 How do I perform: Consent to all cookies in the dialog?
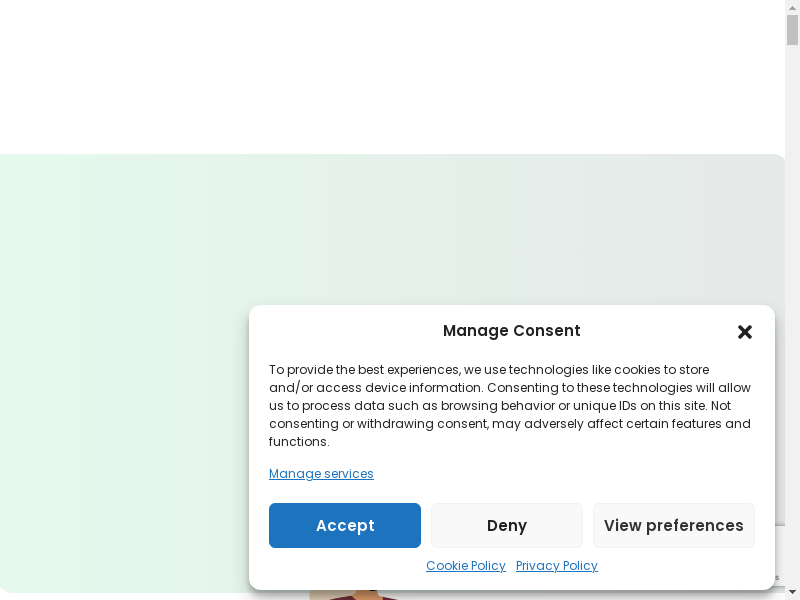pos(345,526)
